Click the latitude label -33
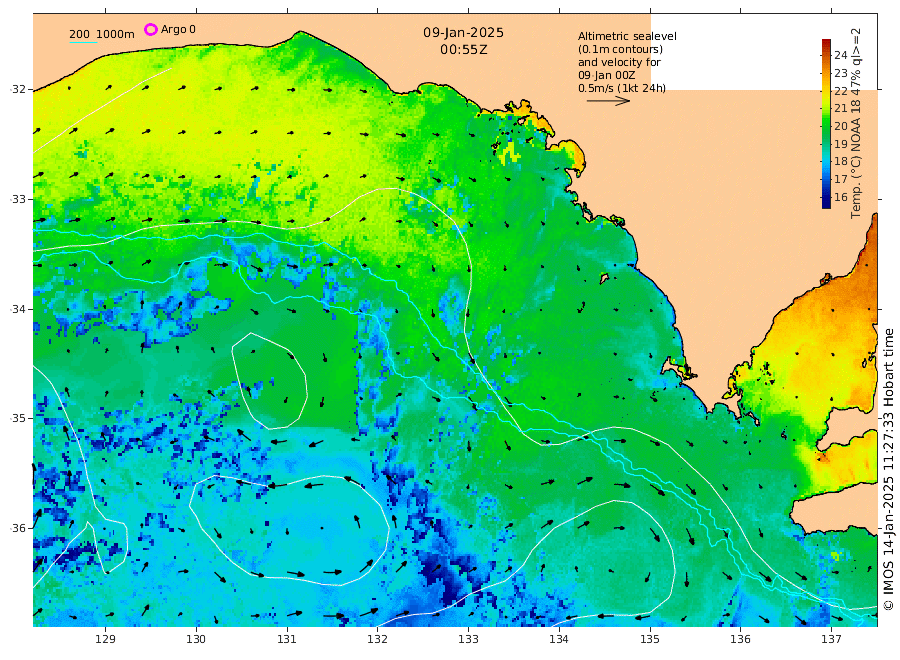The height and width of the screenshot is (660, 900). click(x=18, y=199)
